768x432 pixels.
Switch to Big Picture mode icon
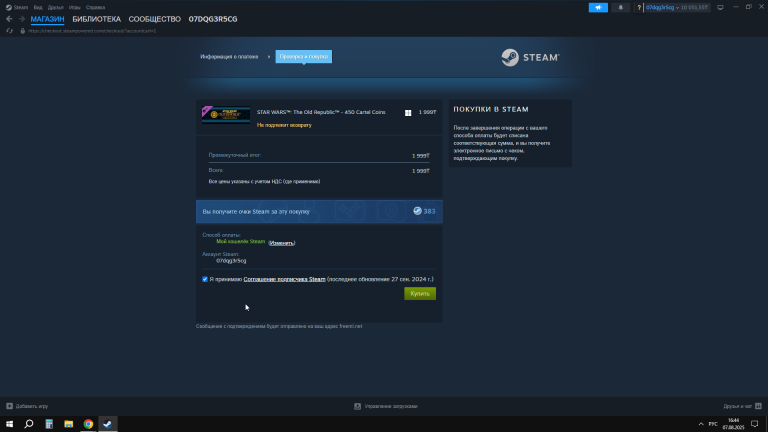tap(720, 7)
